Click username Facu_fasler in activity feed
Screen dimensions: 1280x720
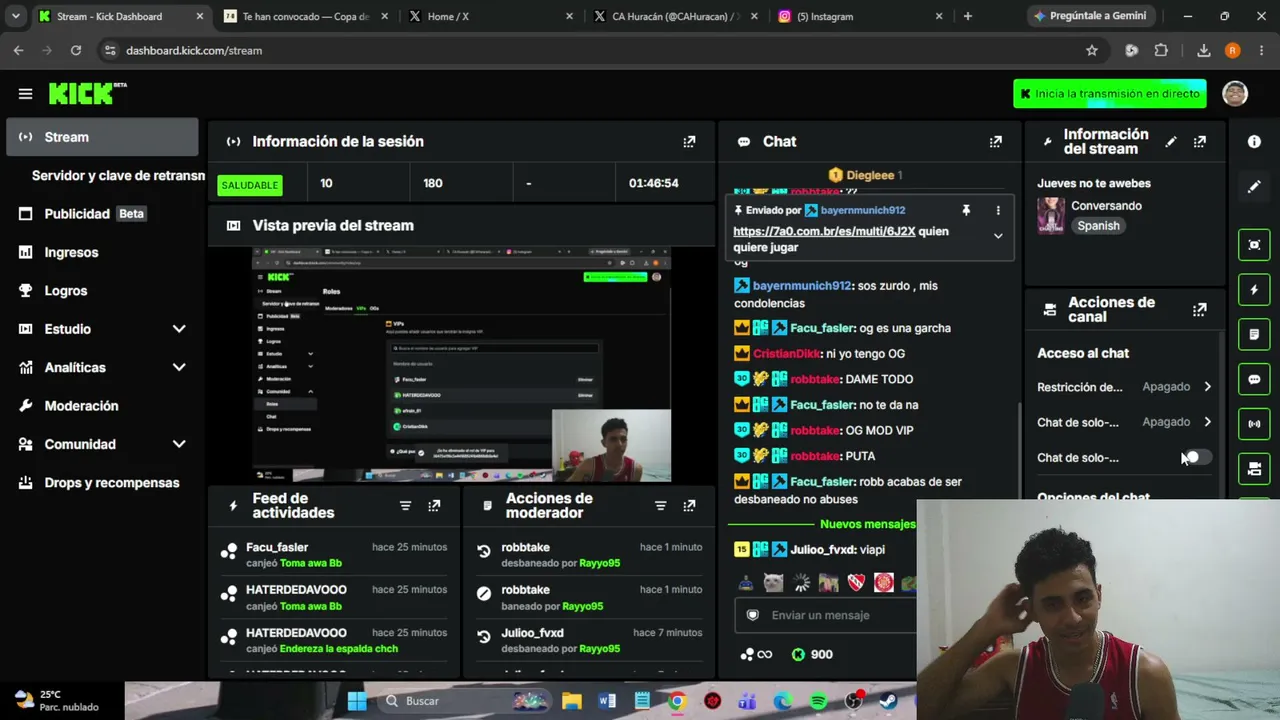coord(277,547)
